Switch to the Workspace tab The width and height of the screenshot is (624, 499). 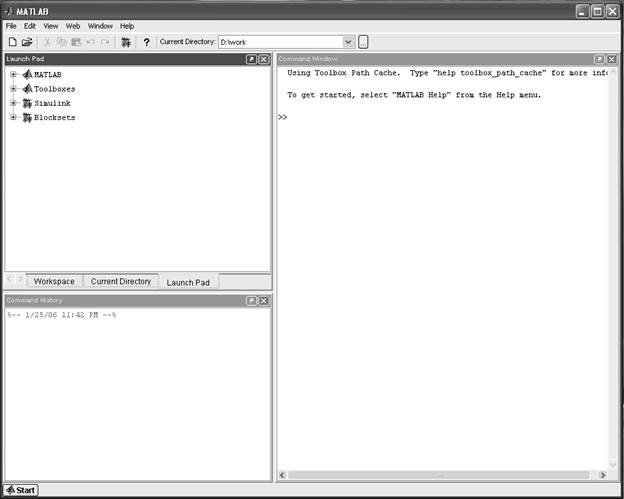[55, 281]
